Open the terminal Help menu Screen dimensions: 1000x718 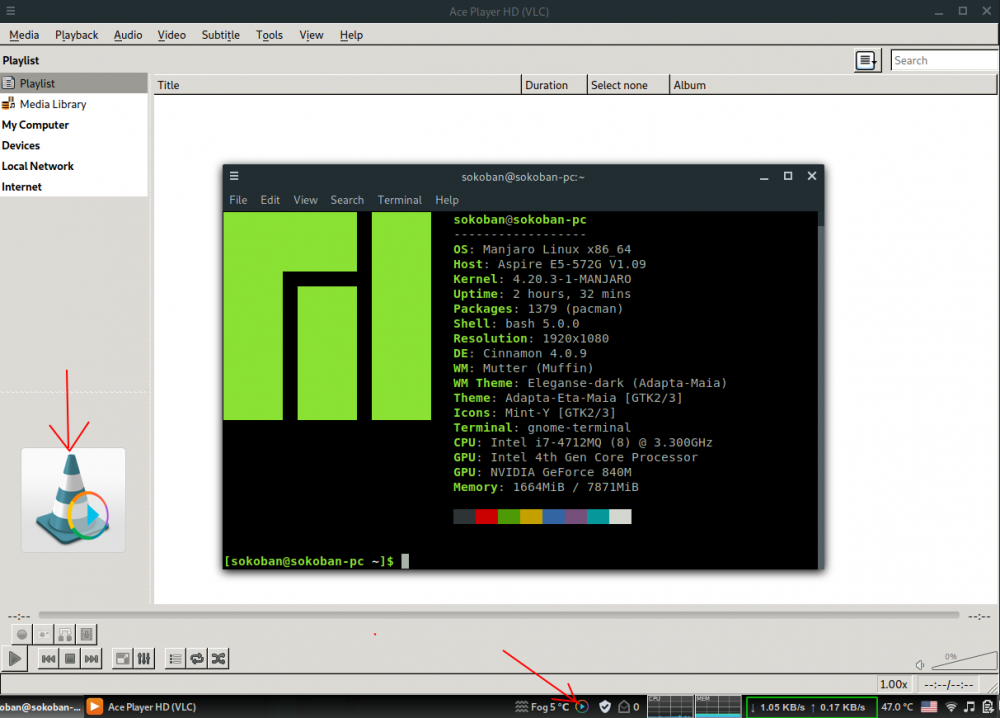pyautogui.click(x=447, y=200)
